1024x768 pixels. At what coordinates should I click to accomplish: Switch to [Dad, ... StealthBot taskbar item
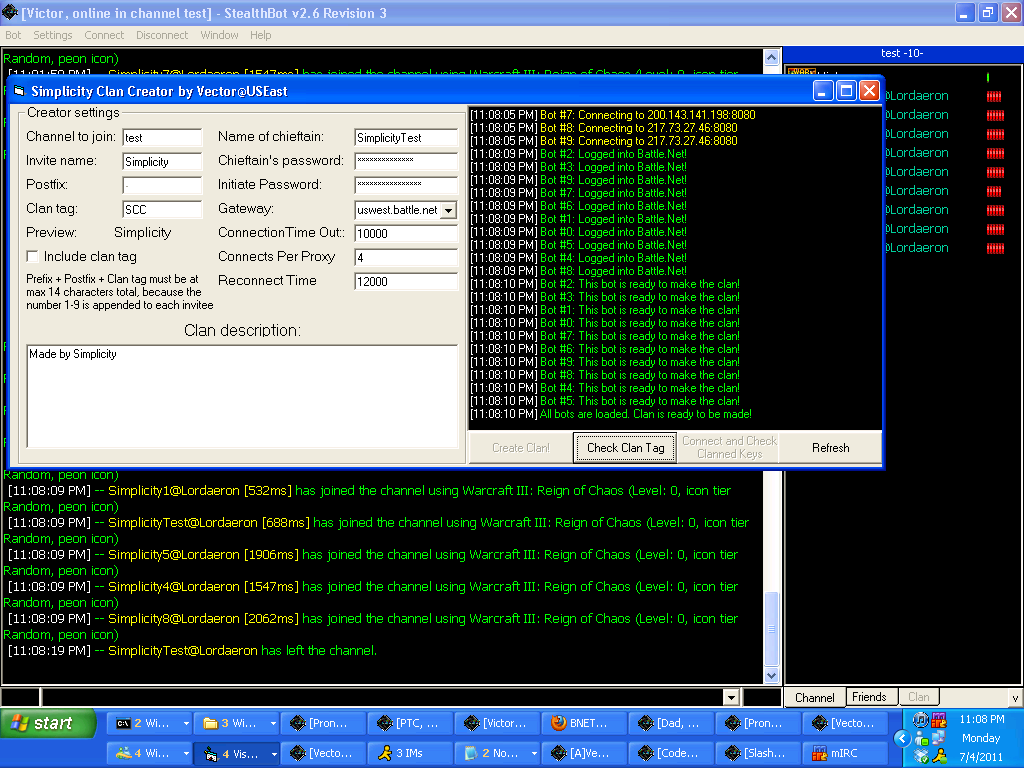point(671,723)
